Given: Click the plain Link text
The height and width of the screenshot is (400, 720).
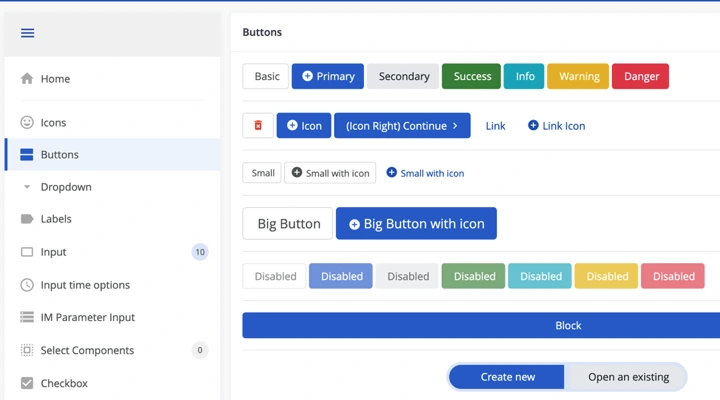Looking at the screenshot, I should [x=495, y=126].
